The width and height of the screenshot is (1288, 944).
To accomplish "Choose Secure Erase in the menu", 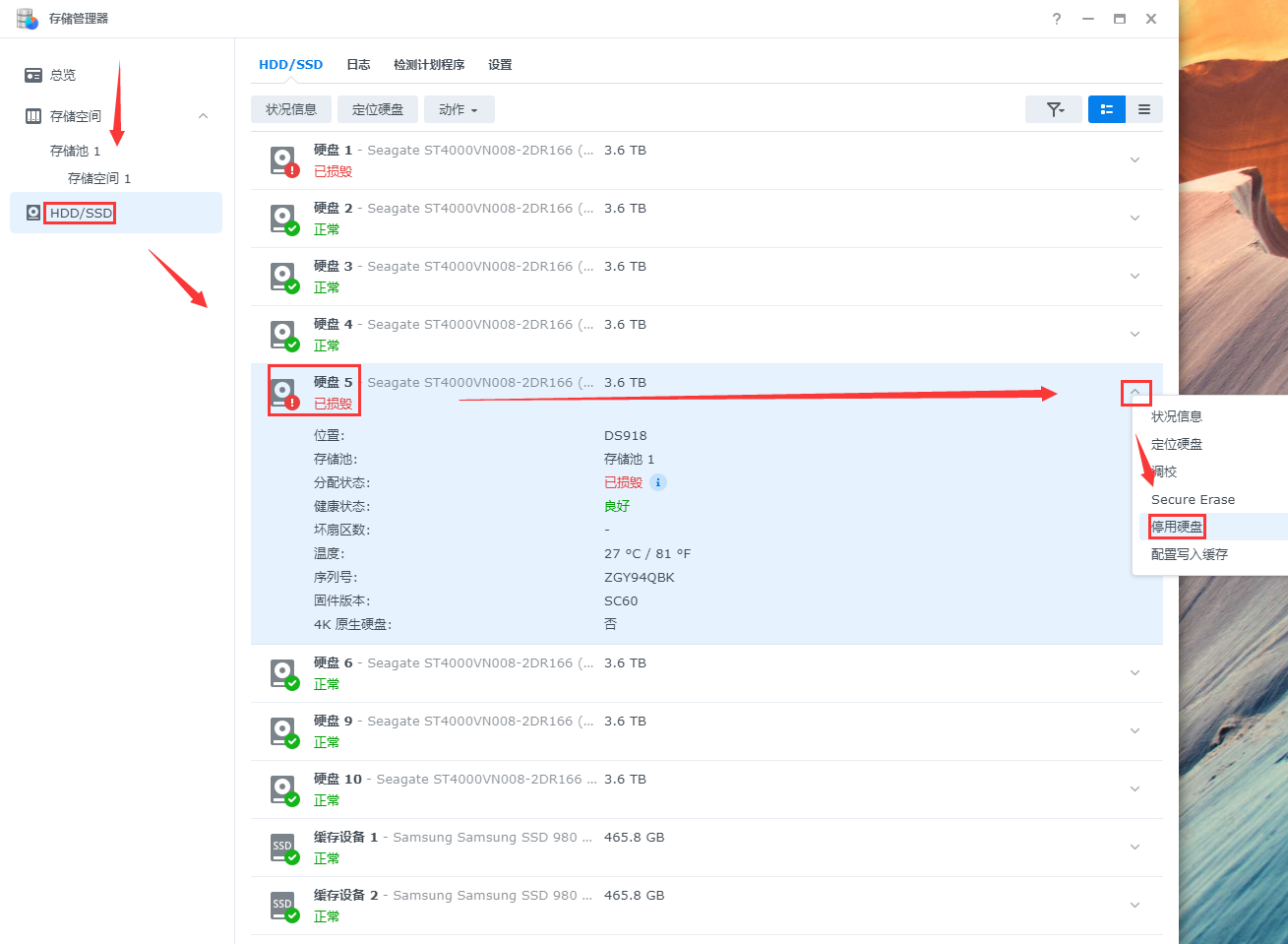I will pyautogui.click(x=1193, y=499).
